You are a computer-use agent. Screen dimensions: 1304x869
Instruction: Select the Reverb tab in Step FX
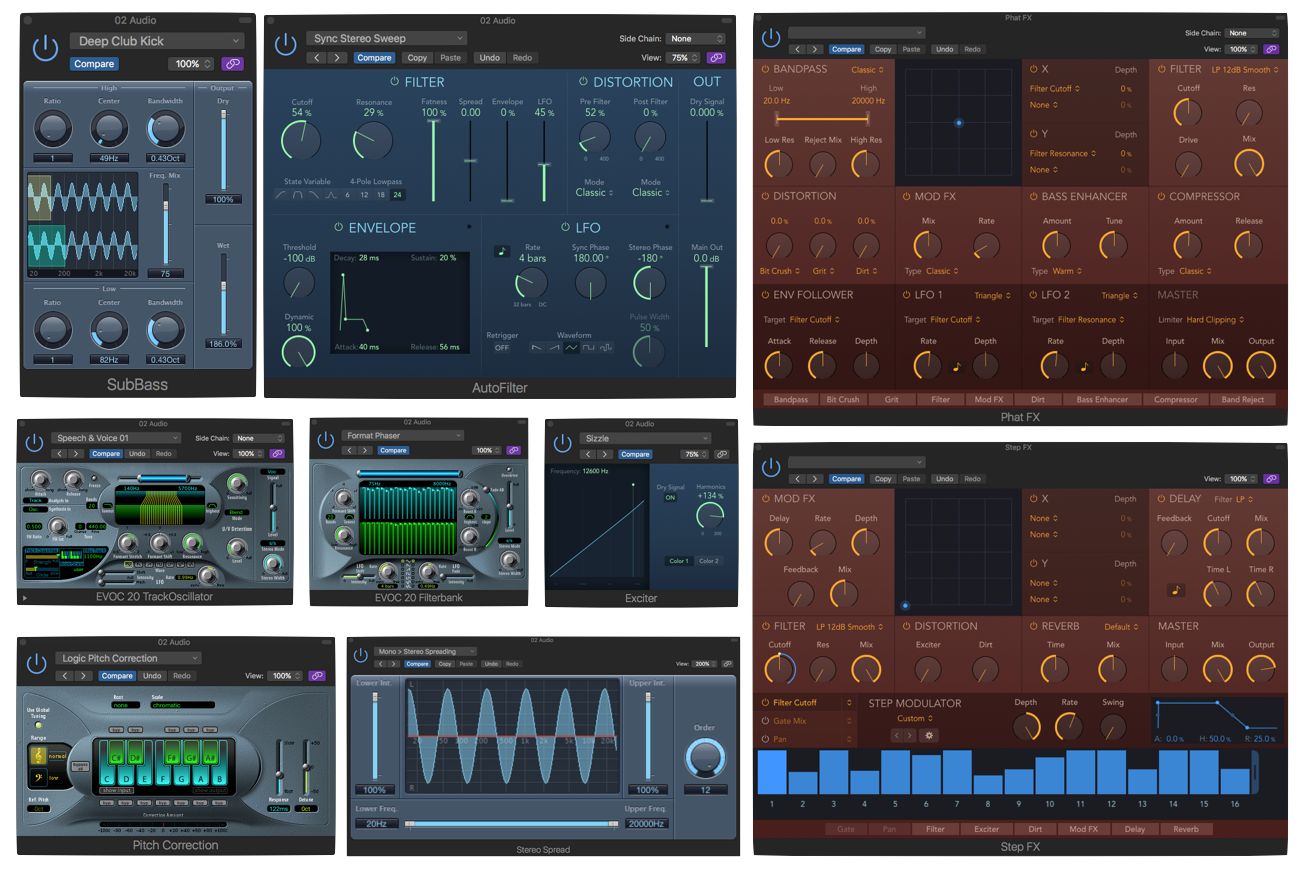(x=1185, y=829)
